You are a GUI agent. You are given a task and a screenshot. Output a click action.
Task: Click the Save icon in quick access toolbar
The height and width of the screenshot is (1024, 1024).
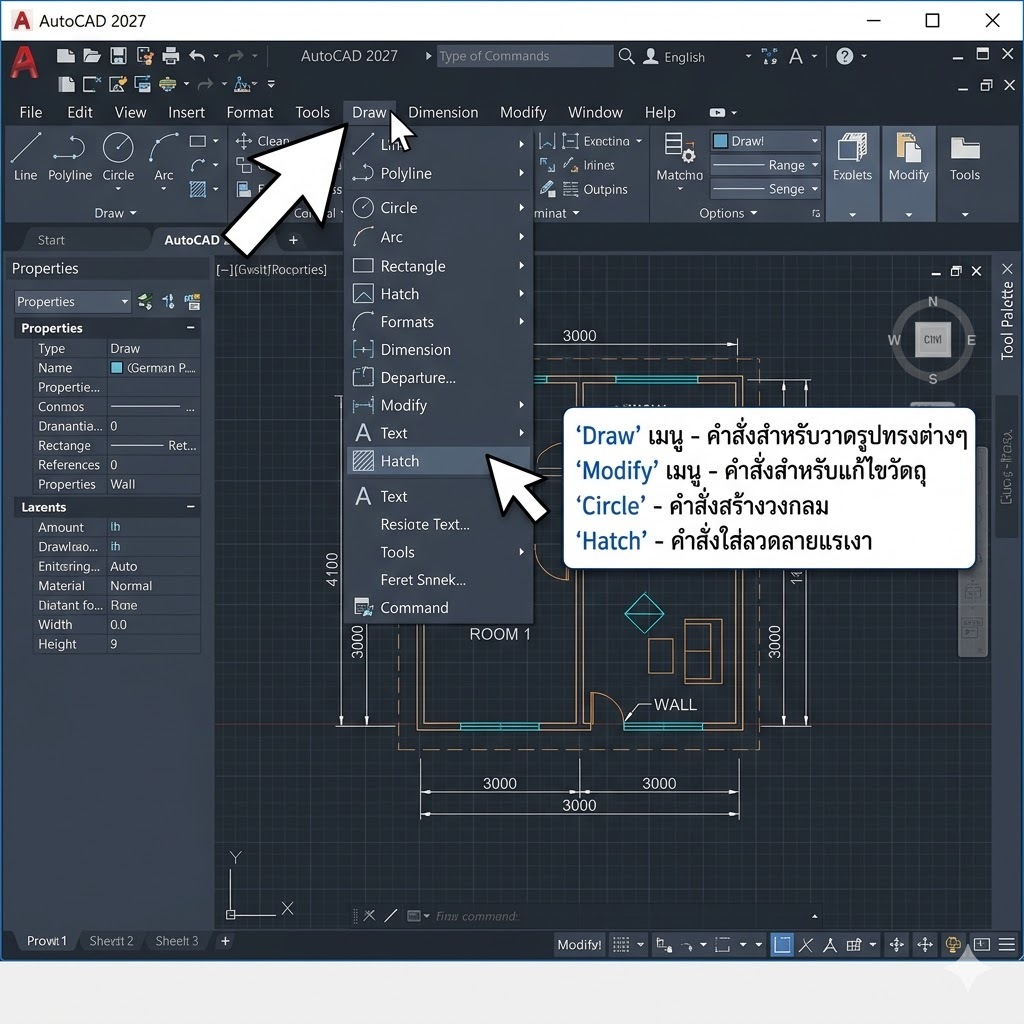(118, 56)
